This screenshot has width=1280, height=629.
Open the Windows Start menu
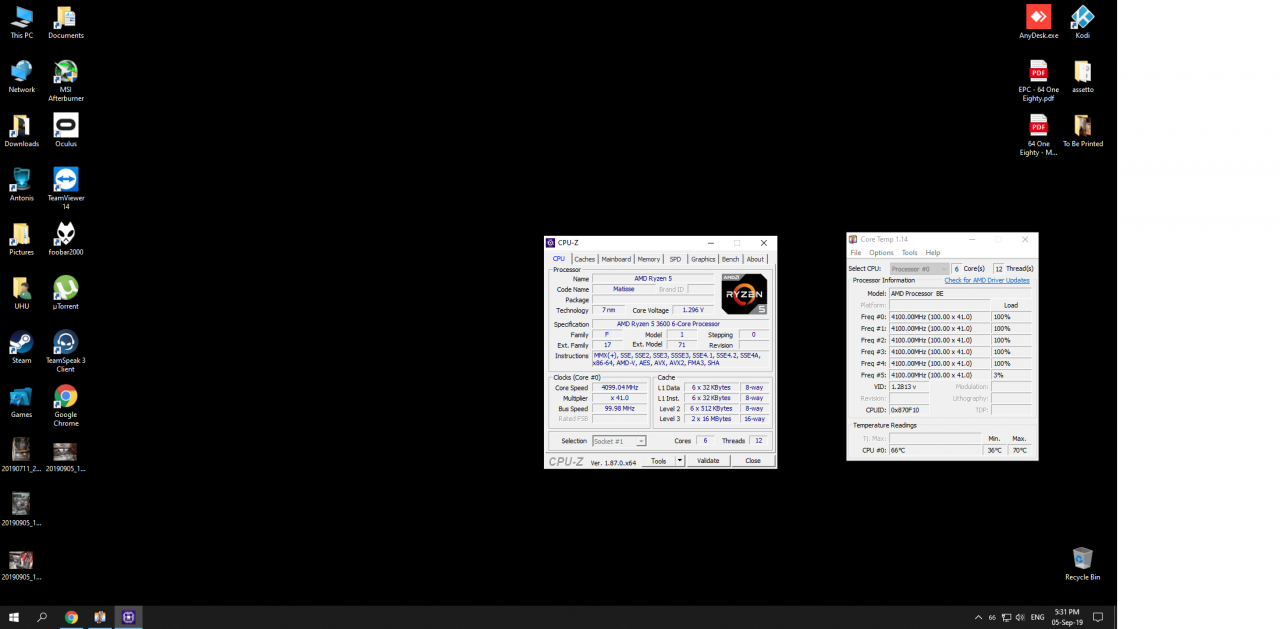coord(14,617)
